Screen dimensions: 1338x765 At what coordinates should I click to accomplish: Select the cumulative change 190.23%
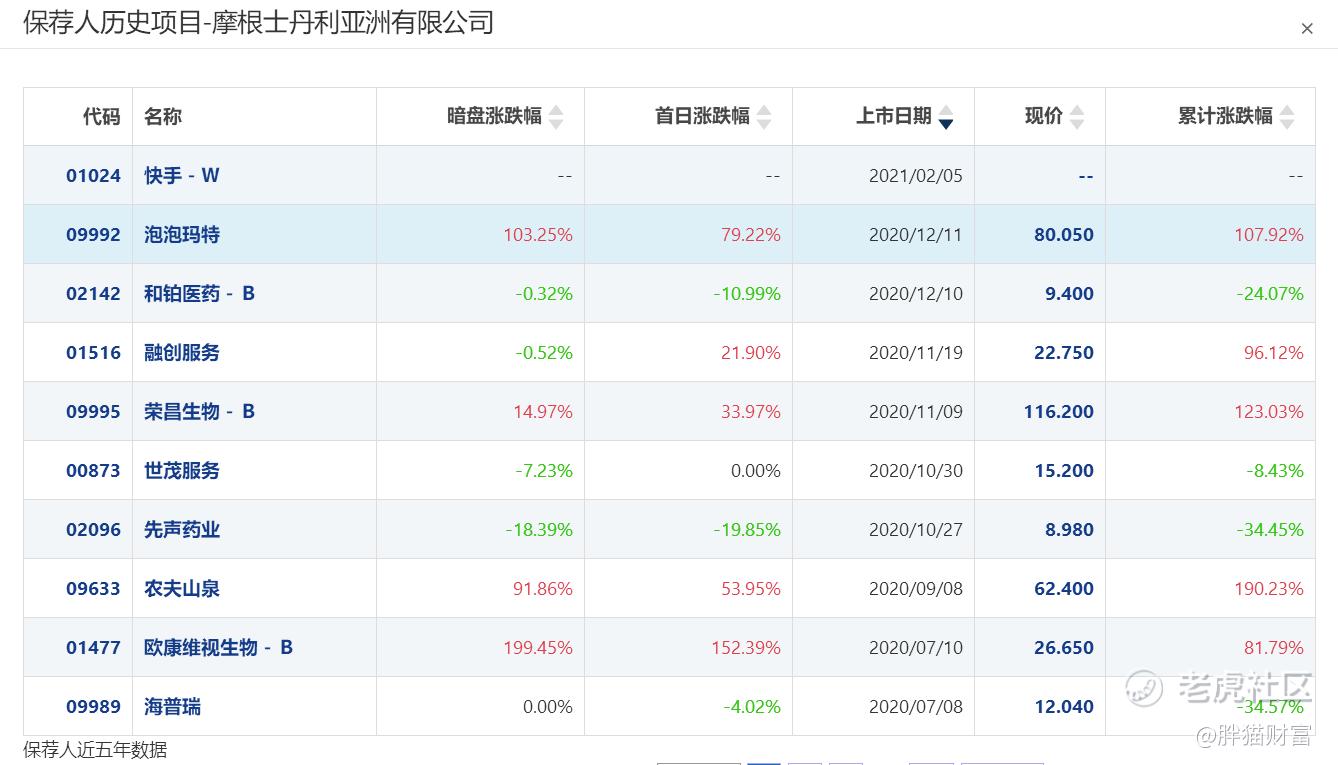(1269, 589)
